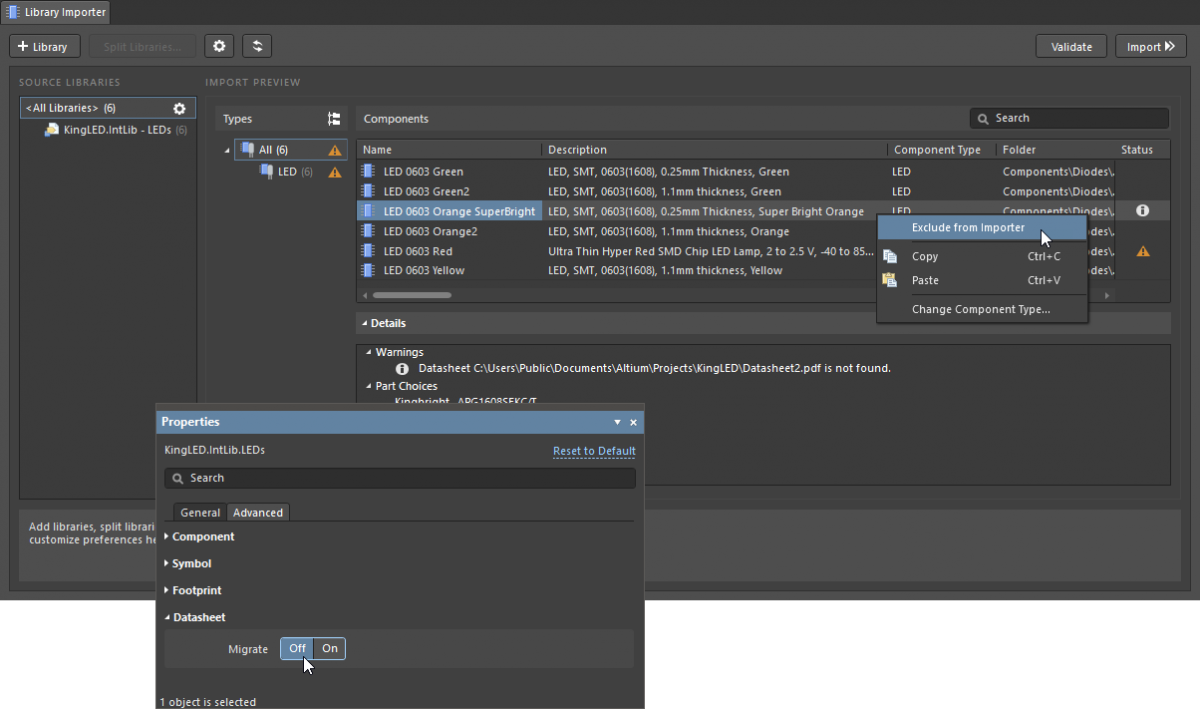Click the Components search field
Screen dimensions: 1200x709
[1069, 118]
